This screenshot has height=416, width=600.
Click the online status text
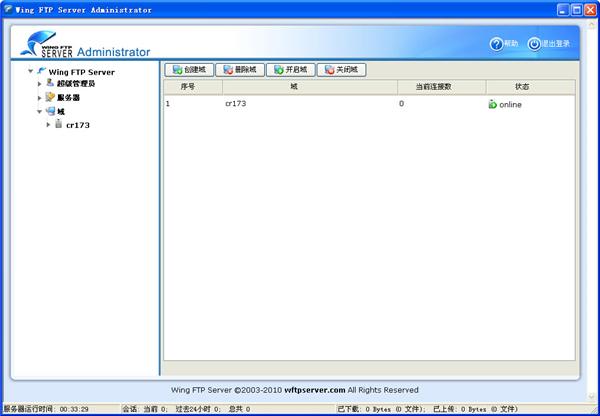510,104
